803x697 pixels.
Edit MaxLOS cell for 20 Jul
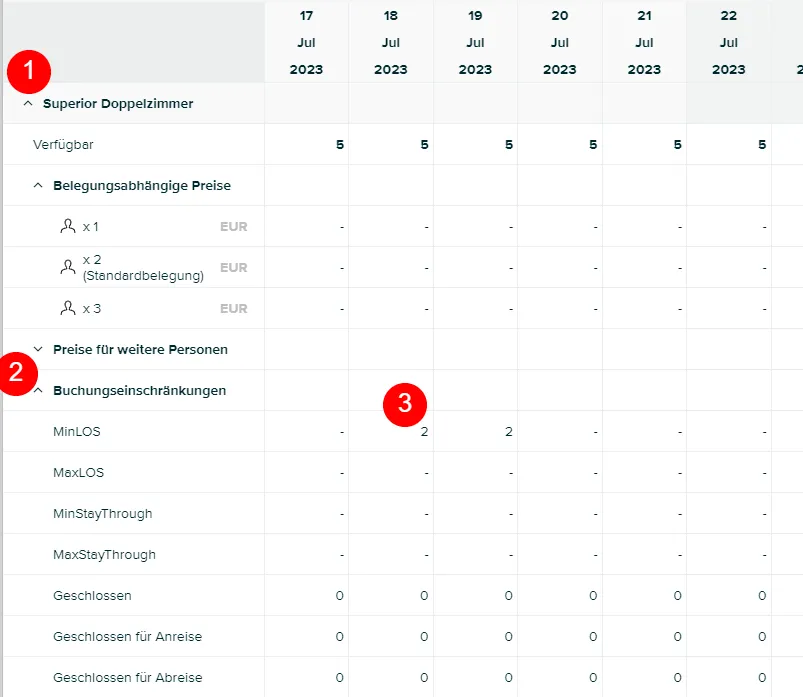click(560, 472)
